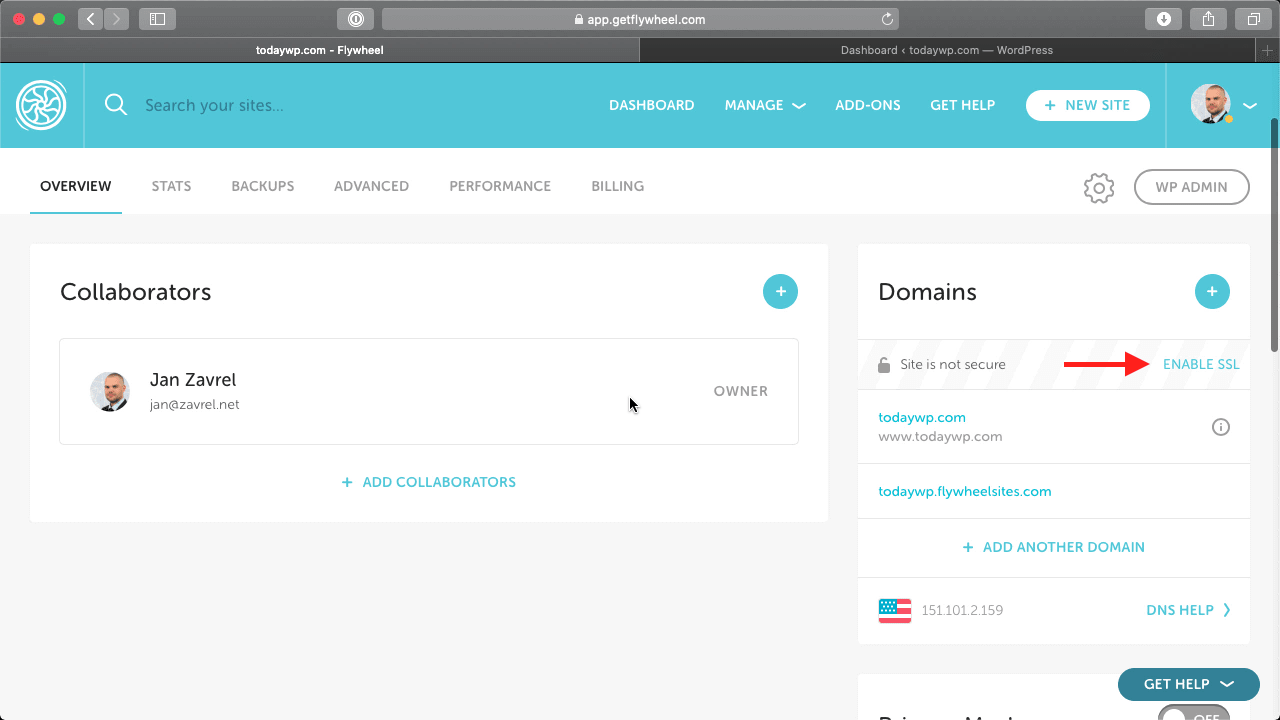Open the BACKUPS tab

coord(263,186)
